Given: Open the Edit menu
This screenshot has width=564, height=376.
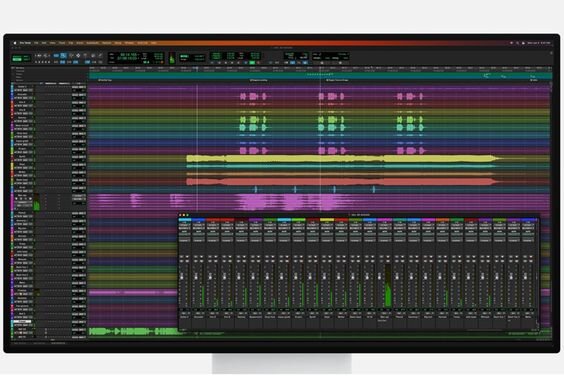Looking at the screenshot, I should tap(44, 43).
